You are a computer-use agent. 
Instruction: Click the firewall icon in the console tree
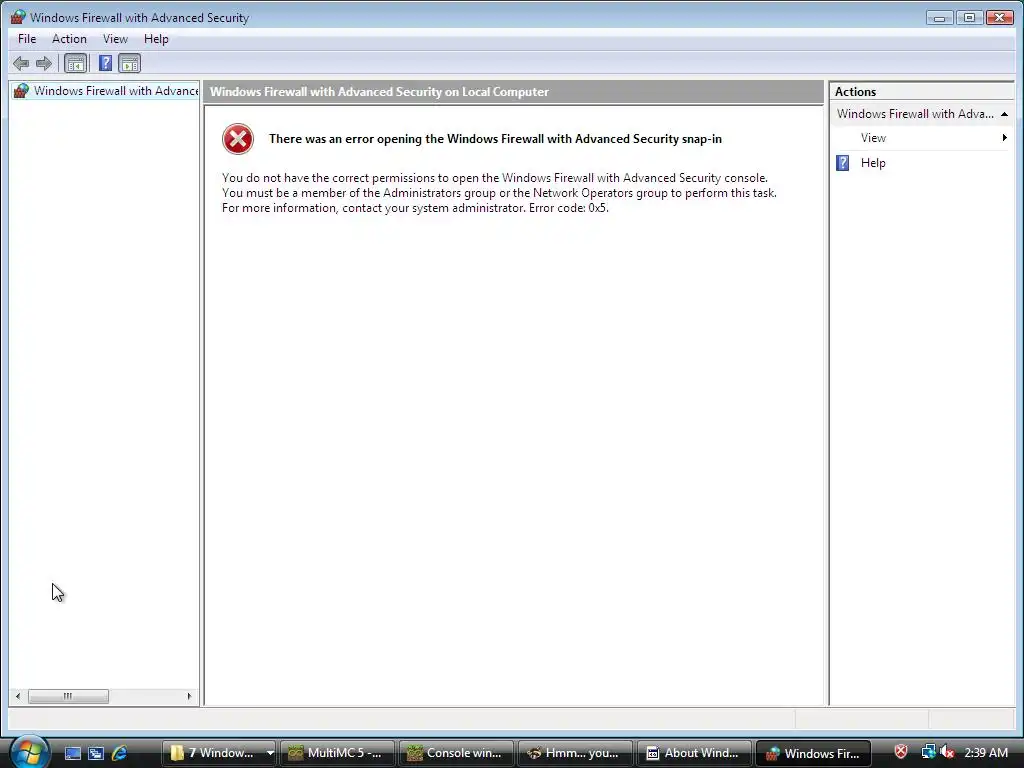tap(22, 91)
